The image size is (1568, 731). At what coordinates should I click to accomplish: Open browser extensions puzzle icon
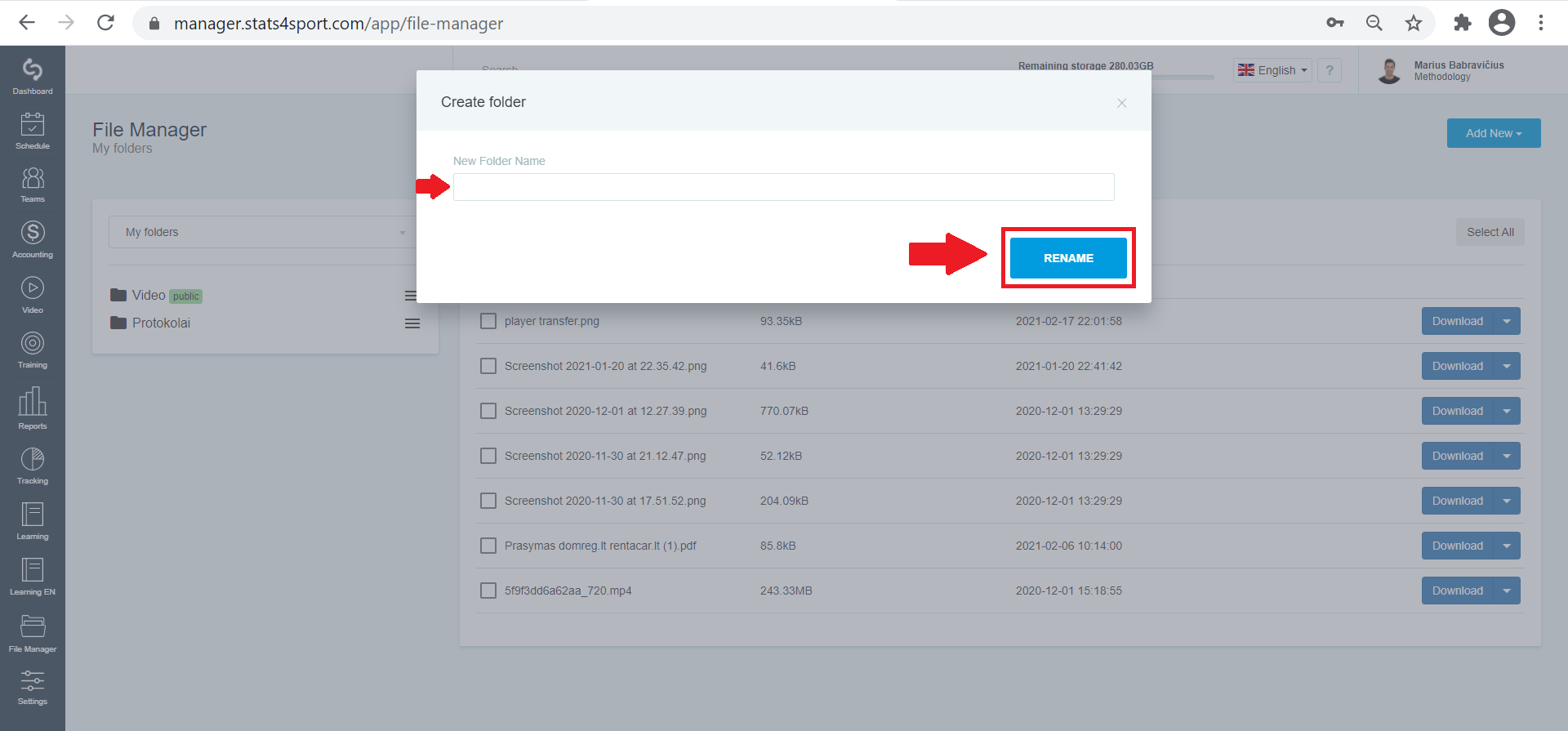[1462, 23]
